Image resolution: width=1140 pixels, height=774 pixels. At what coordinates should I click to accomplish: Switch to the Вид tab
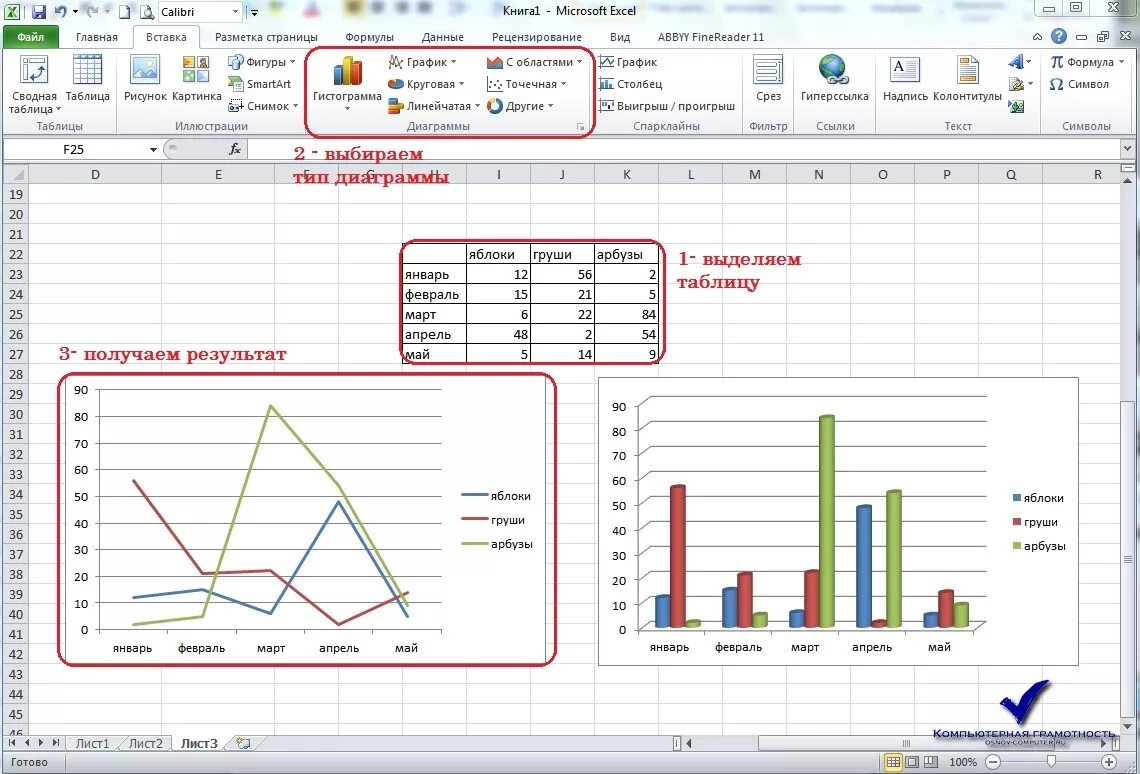pyautogui.click(x=619, y=37)
